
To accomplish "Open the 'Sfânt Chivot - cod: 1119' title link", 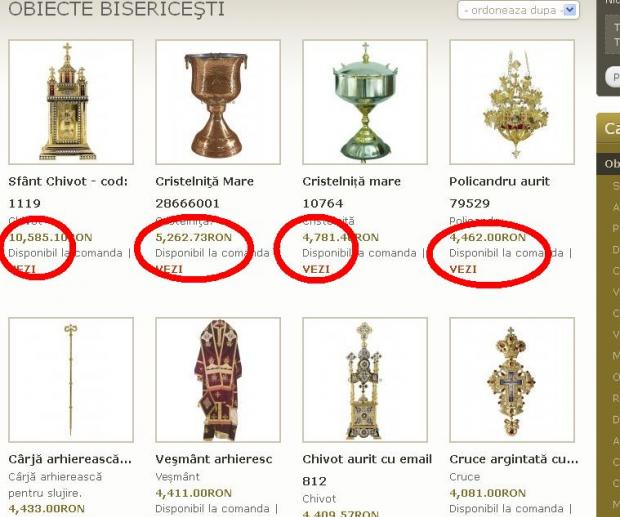I will tap(68, 192).
